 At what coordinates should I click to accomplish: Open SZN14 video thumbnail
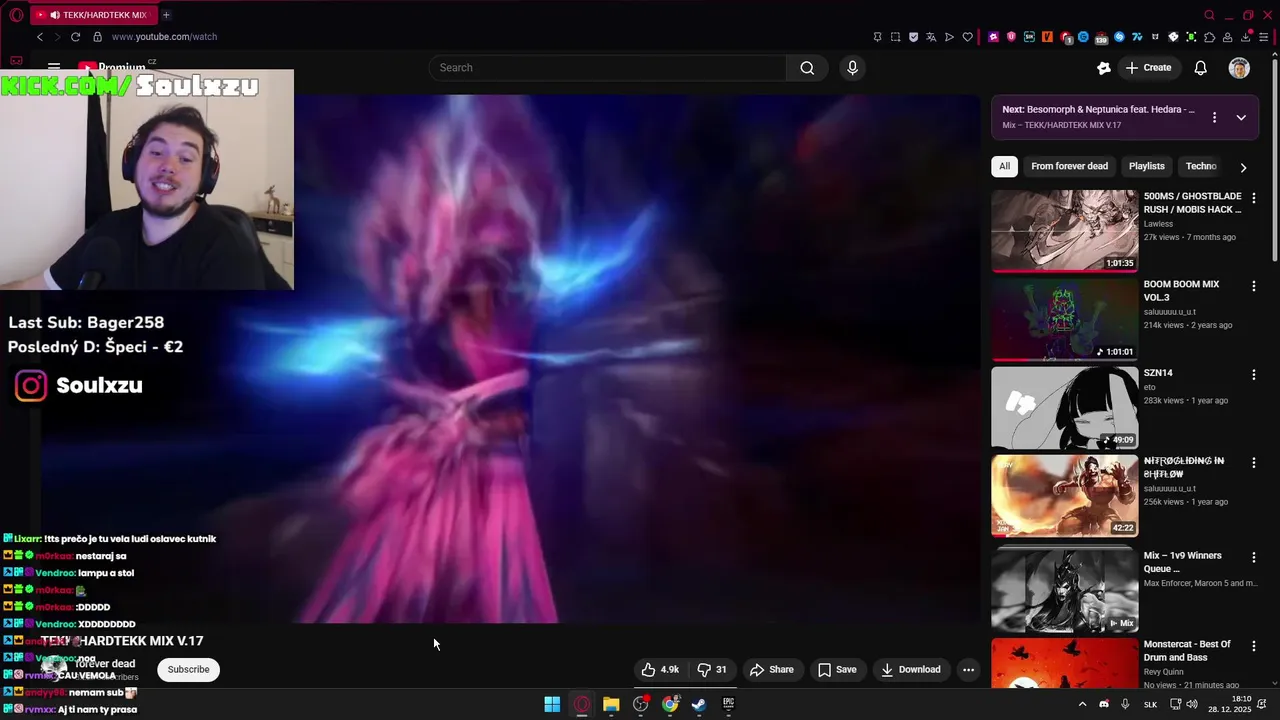(1064, 407)
